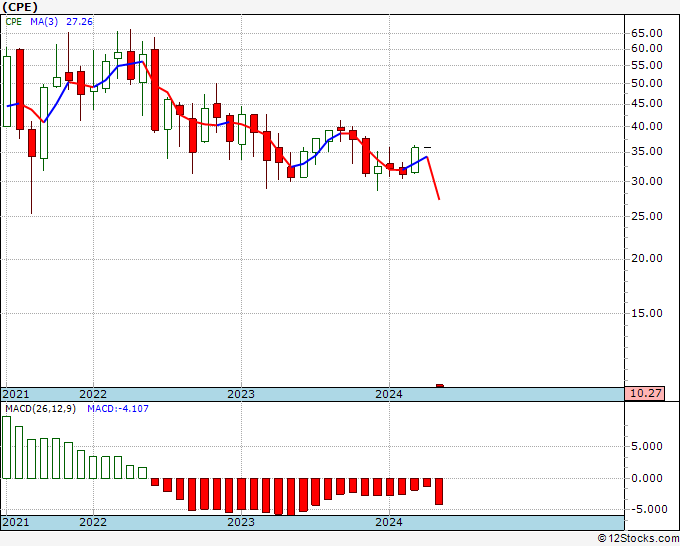Click the 50.00 price axis label
Image resolution: width=680 pixels, height=546 pixels.
point(647,83)
